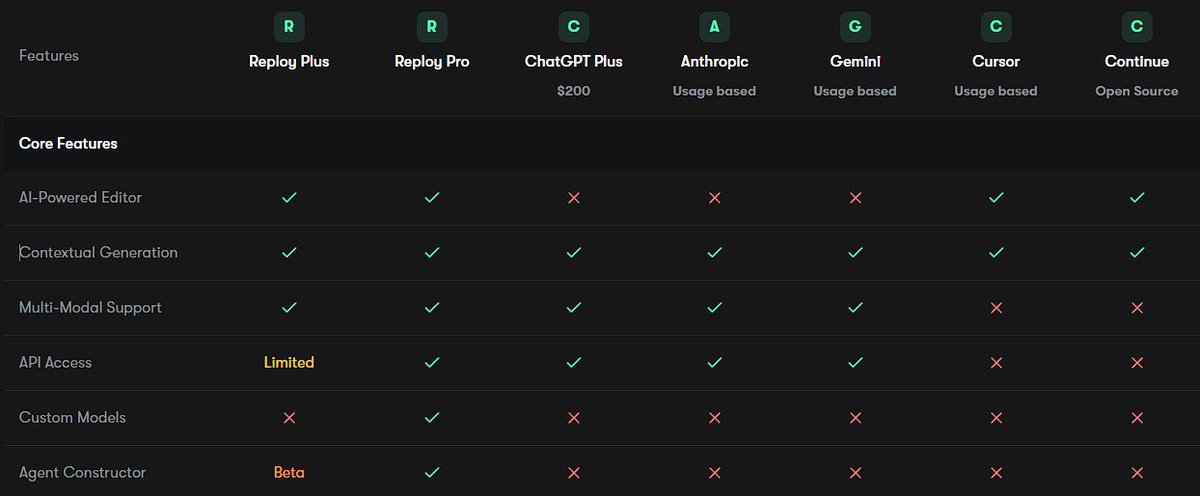This screenshot has height=496, width=1200.
Task: Click AI-Powered Editor checkmark under Continue
Action: (x=1137, y=198)
